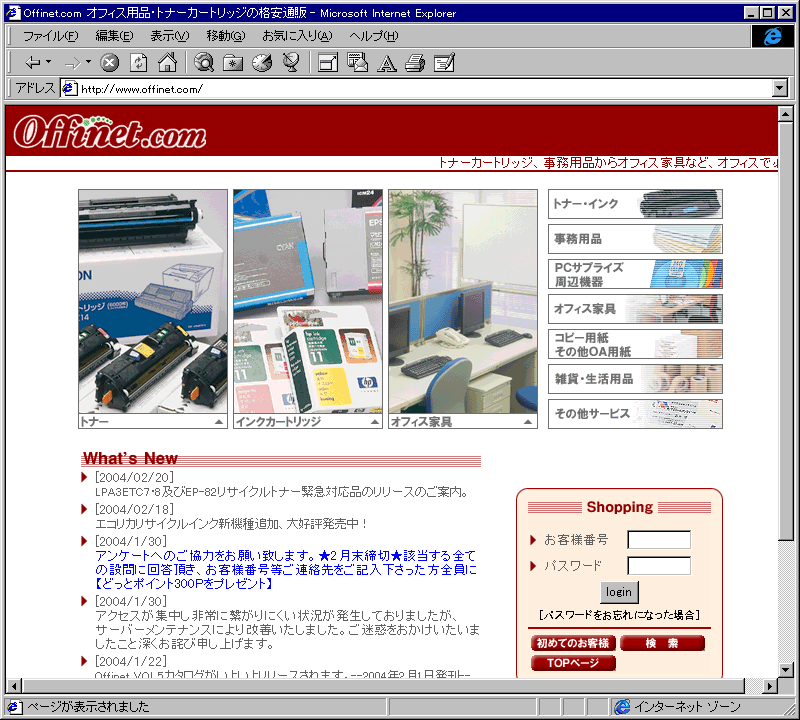Screen dimensions: 800x720
Task: Click the Edit page toolbar icon
Action: pos(444,63)
